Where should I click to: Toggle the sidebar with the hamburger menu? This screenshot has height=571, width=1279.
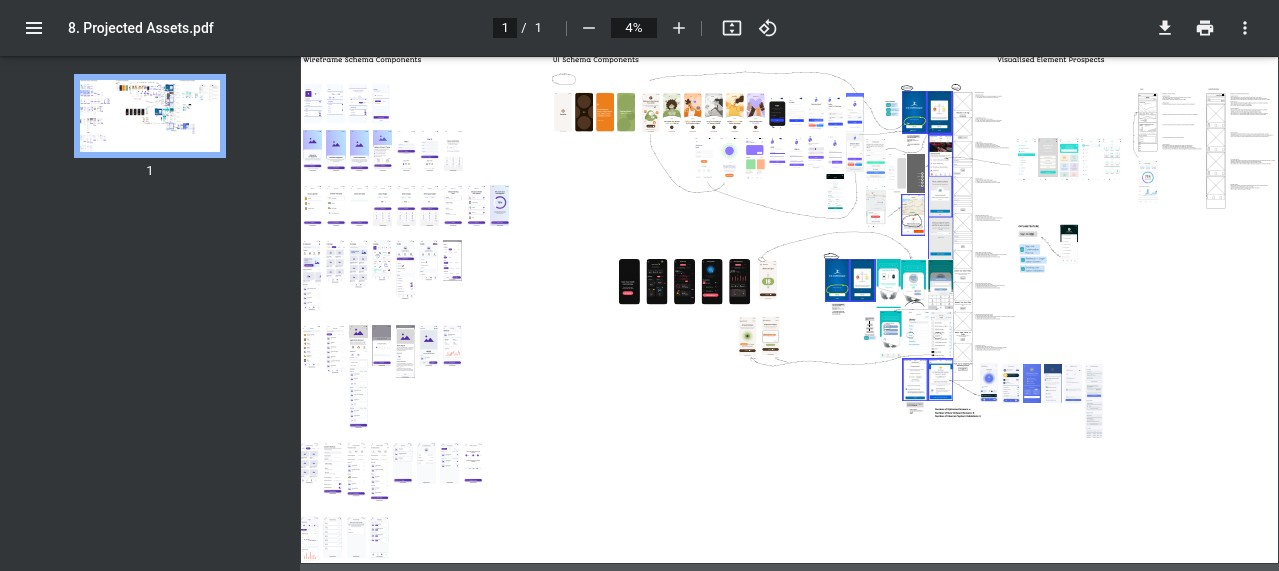tap(34, 28)
